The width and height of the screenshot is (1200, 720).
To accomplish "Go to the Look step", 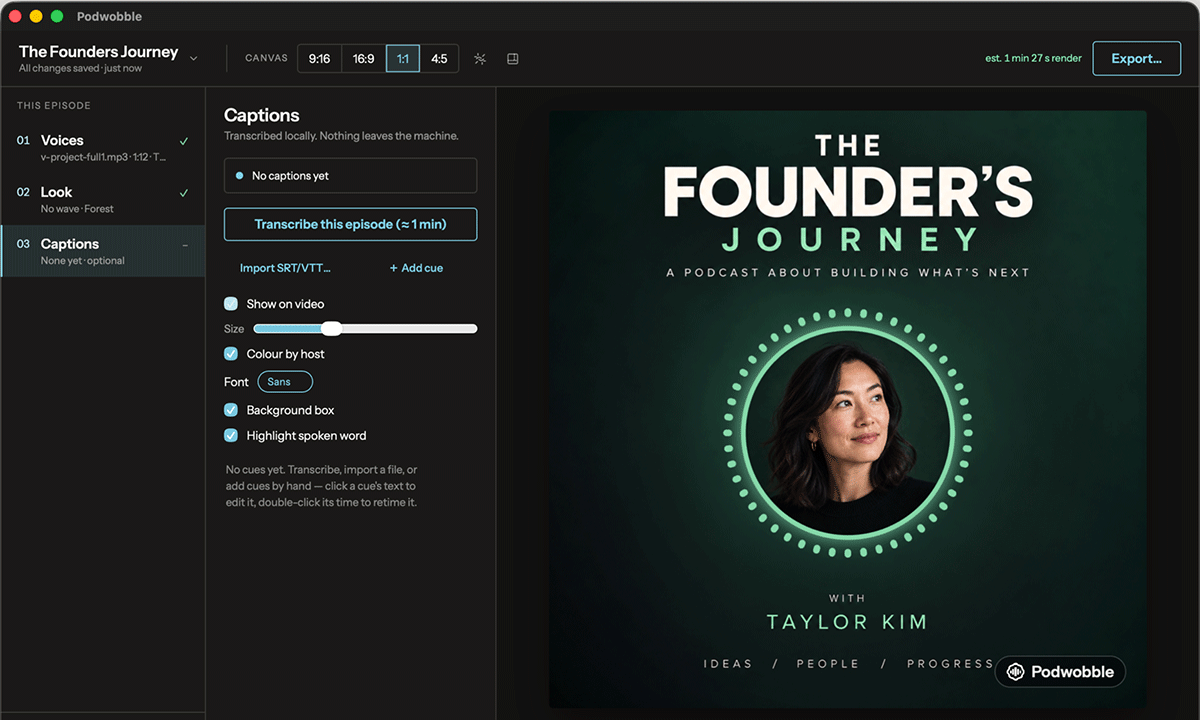I will click(x=102, y=200).
